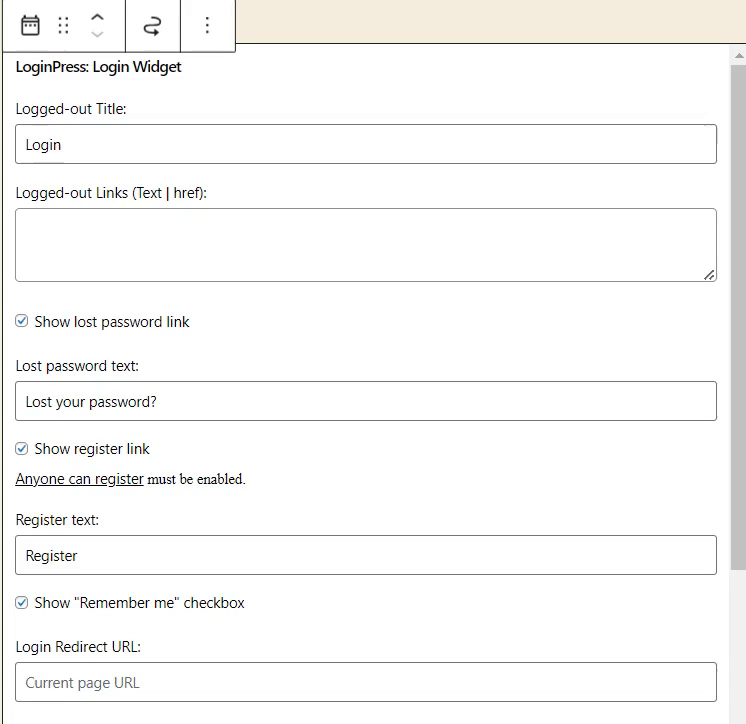The height and width of the screenshot is (724, 746).
Task: Move block up with the up chevron
Action: [97, 17]
